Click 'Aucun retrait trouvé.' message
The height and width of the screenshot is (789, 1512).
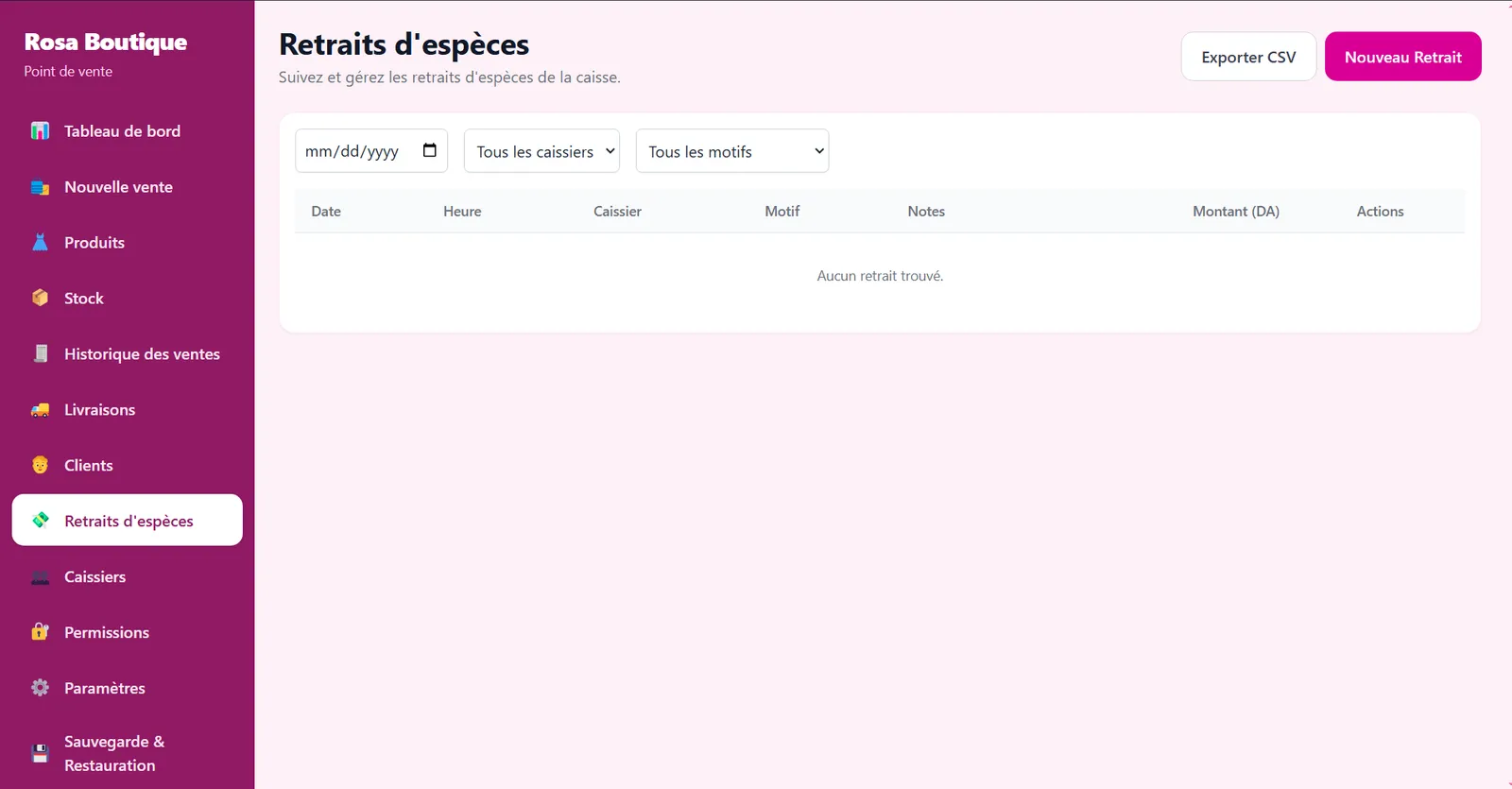(x=880, y=276)
